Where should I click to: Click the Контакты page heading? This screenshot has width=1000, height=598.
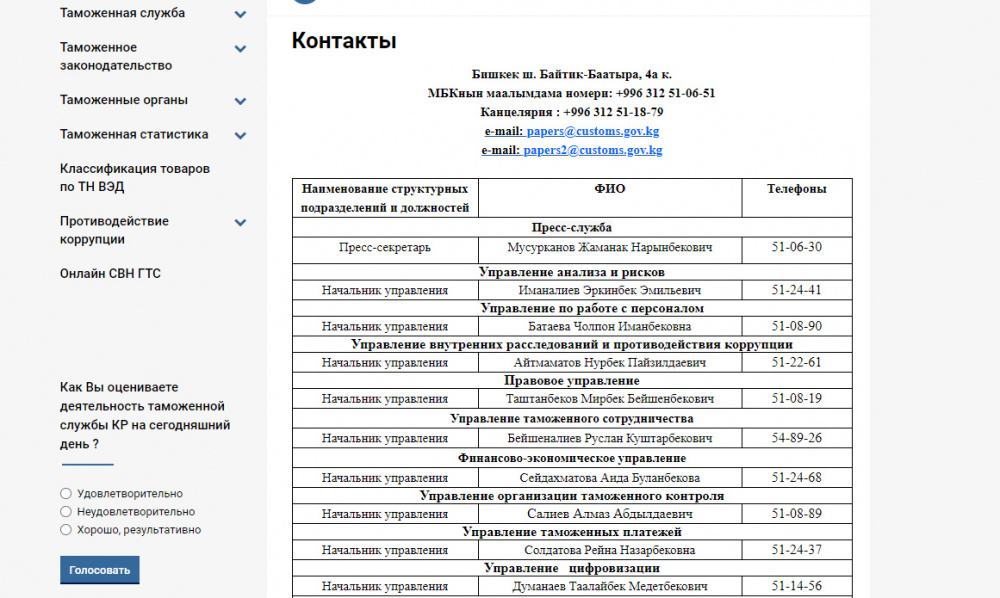344,41
